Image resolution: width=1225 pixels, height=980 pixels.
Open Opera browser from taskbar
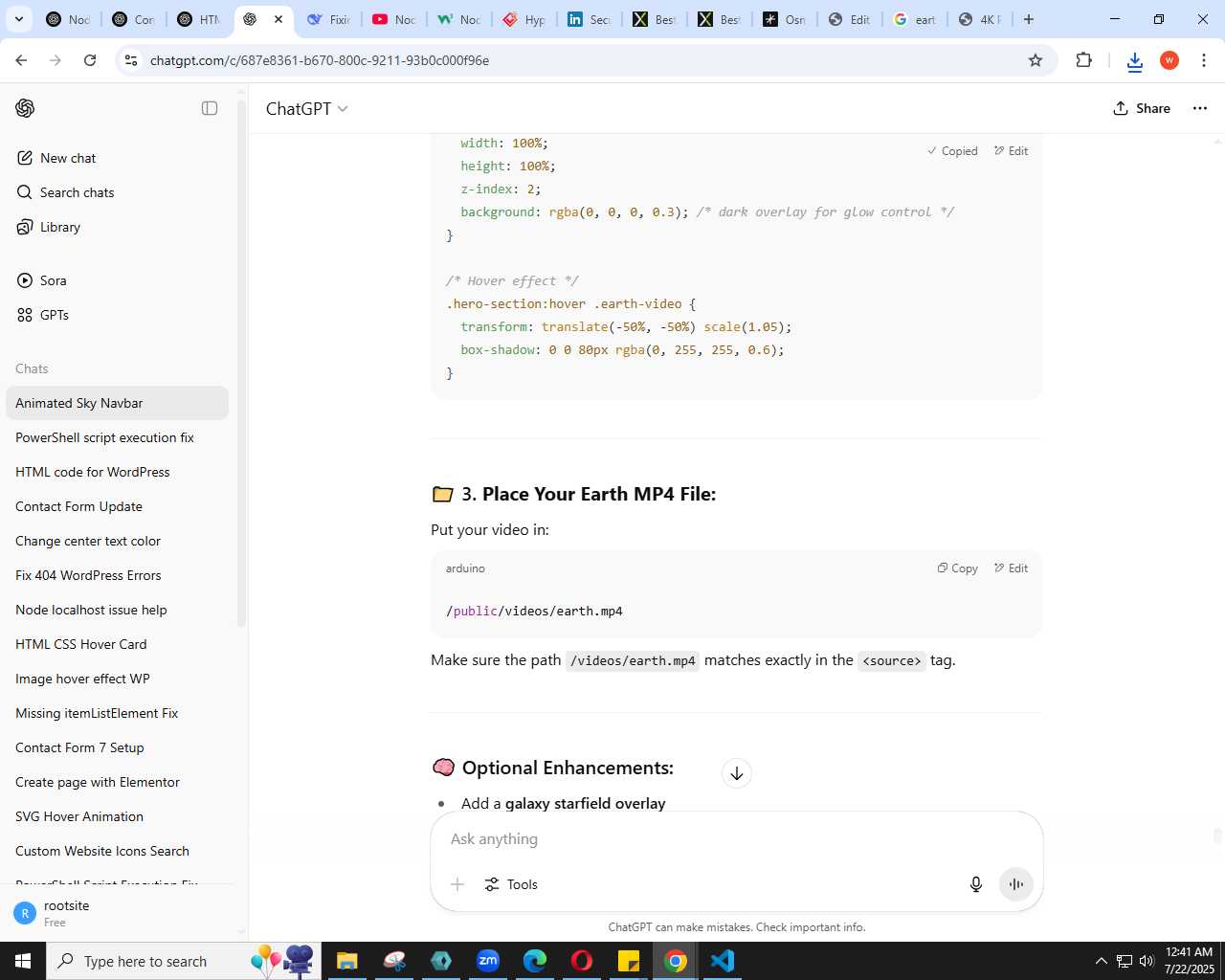[582, 961]
